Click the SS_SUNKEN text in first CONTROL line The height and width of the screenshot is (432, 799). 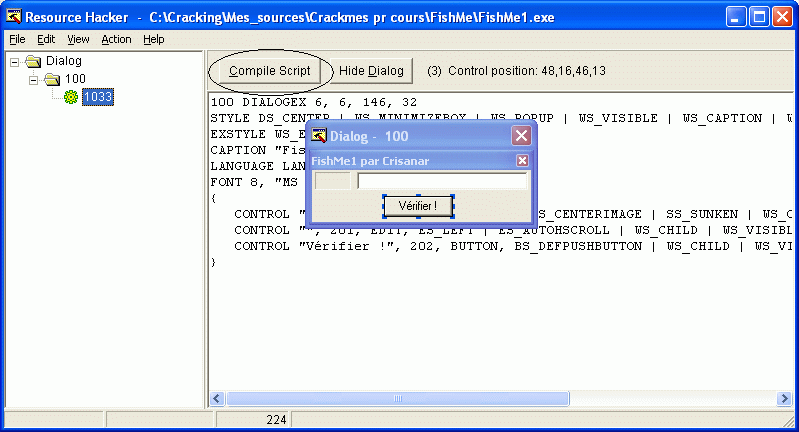pos(702,214)
